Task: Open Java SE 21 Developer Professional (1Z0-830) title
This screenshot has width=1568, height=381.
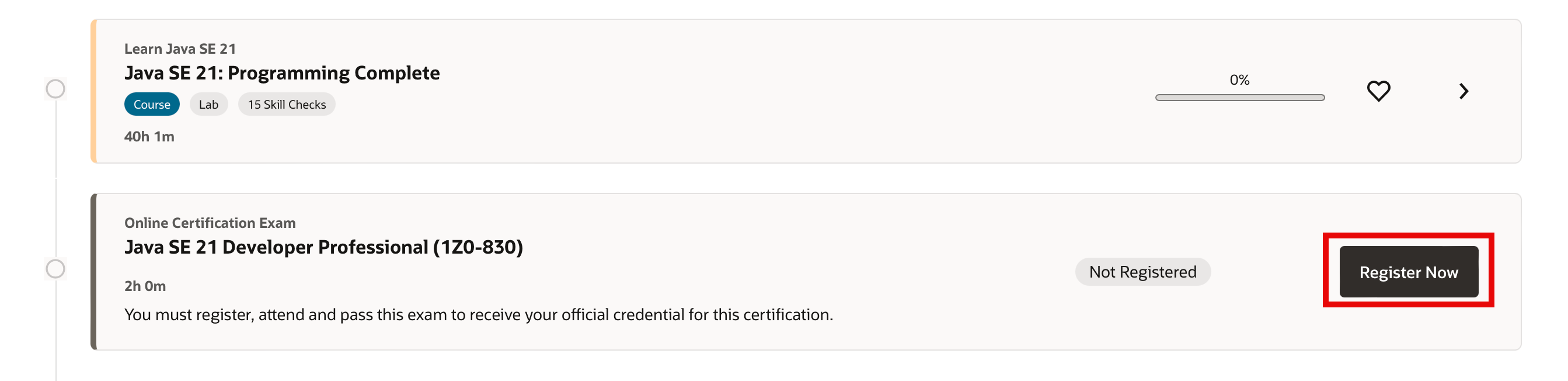Action: pos(323,247)
